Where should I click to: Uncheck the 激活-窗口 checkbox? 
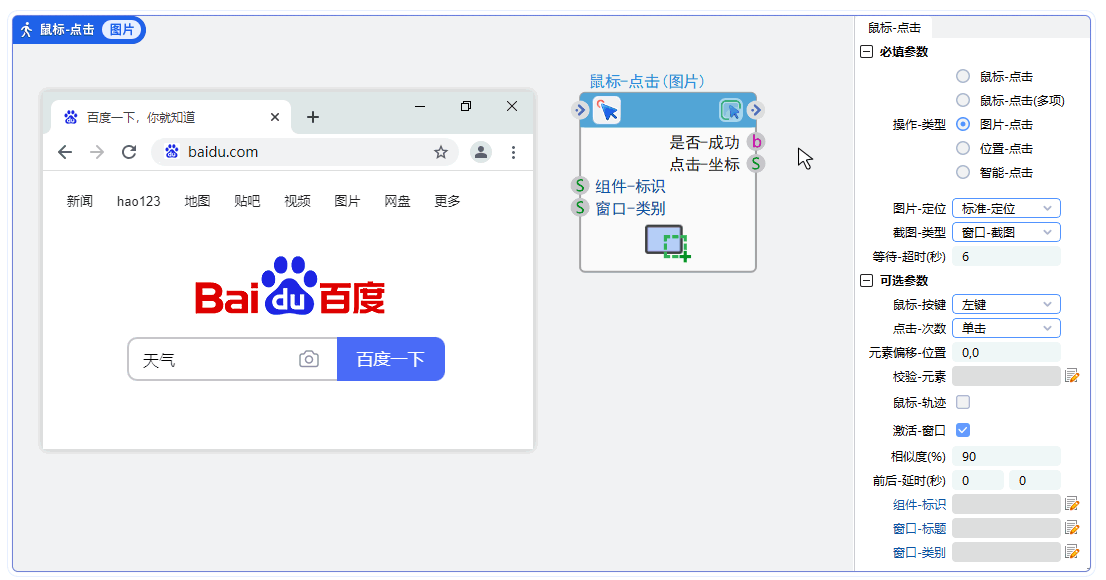[962, 428]
